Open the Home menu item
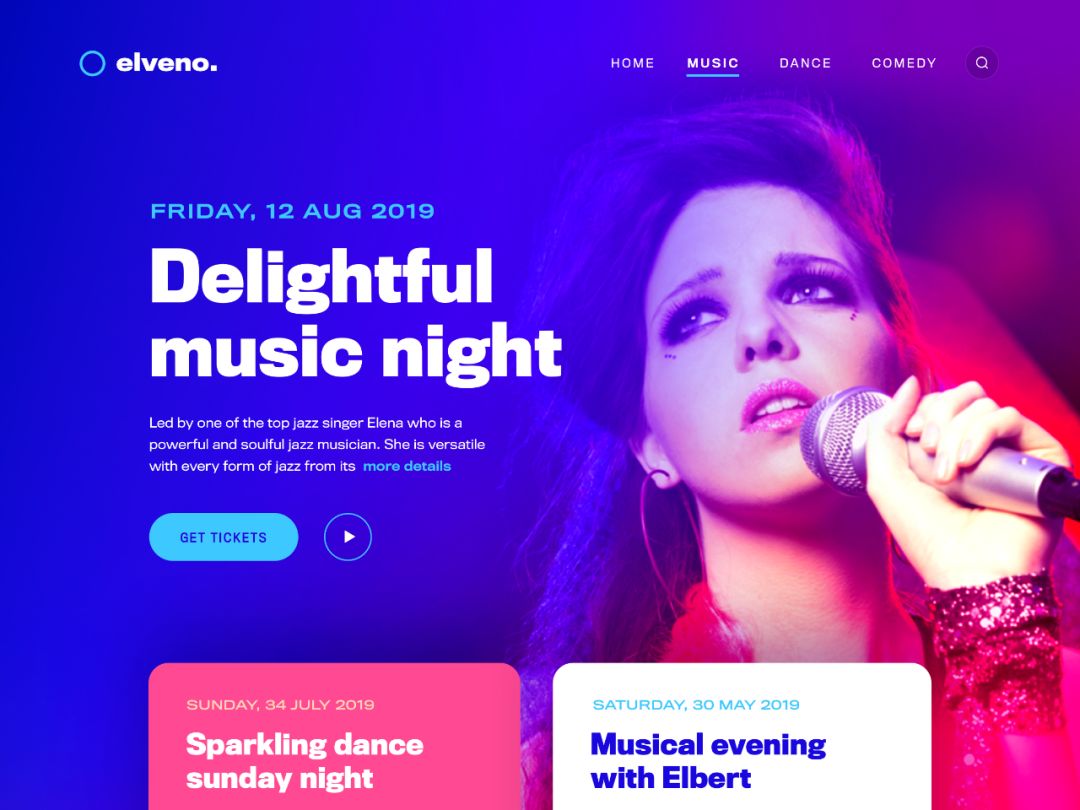This screenshot has height=810, width=1080. (x=632, y=63)
